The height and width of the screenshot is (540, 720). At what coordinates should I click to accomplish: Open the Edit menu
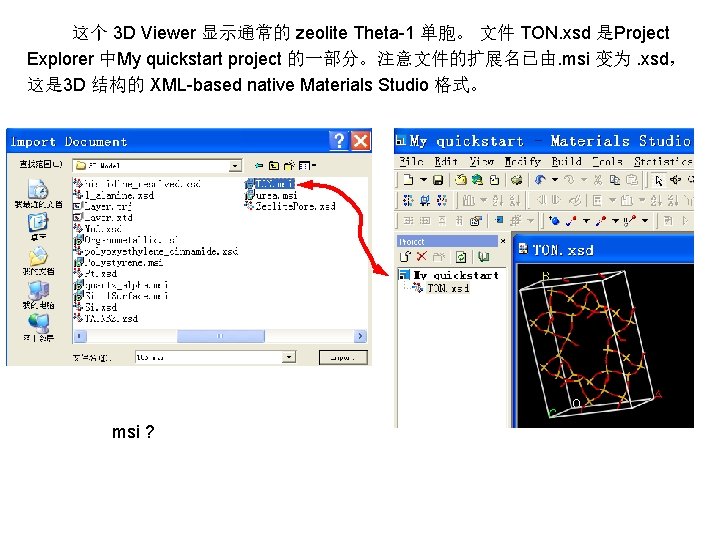coord(446,161)
